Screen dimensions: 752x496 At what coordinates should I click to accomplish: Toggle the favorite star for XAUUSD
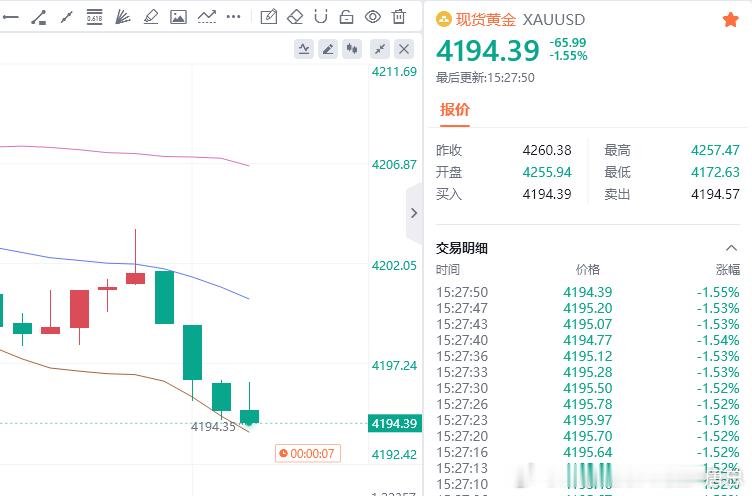click(730, 20)
